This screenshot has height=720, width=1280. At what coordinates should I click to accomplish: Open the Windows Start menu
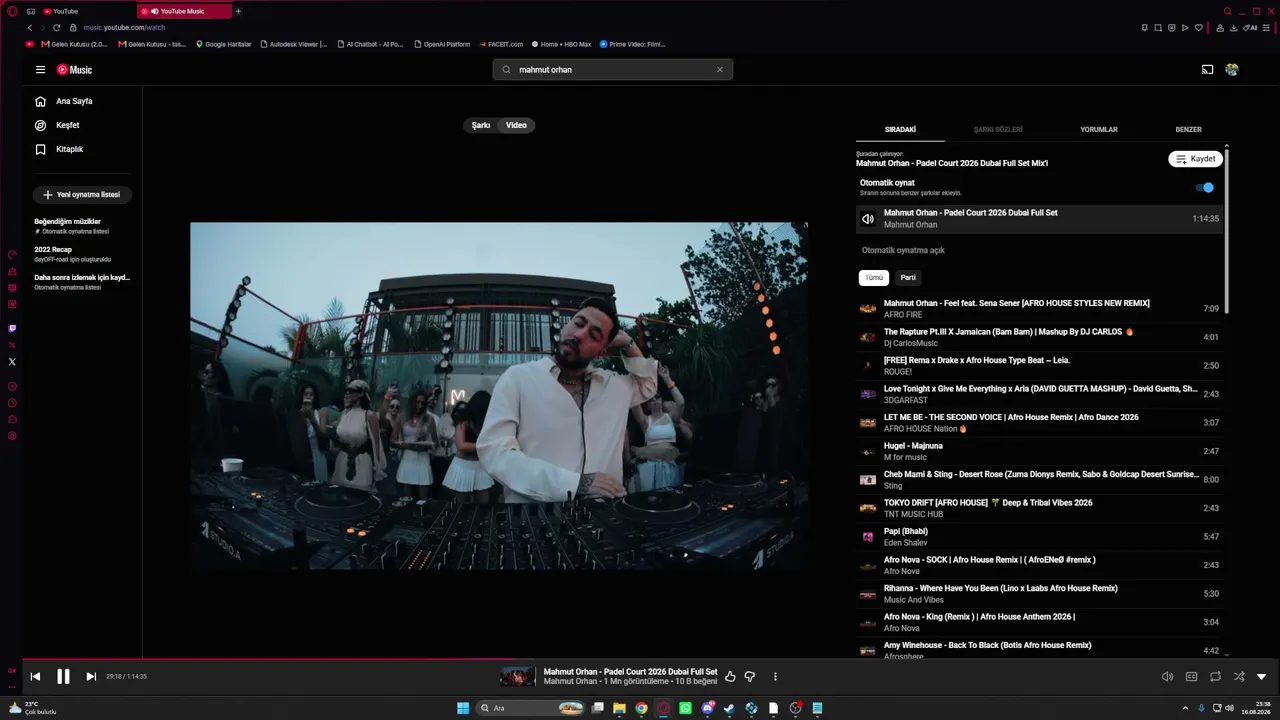(463, 708)
